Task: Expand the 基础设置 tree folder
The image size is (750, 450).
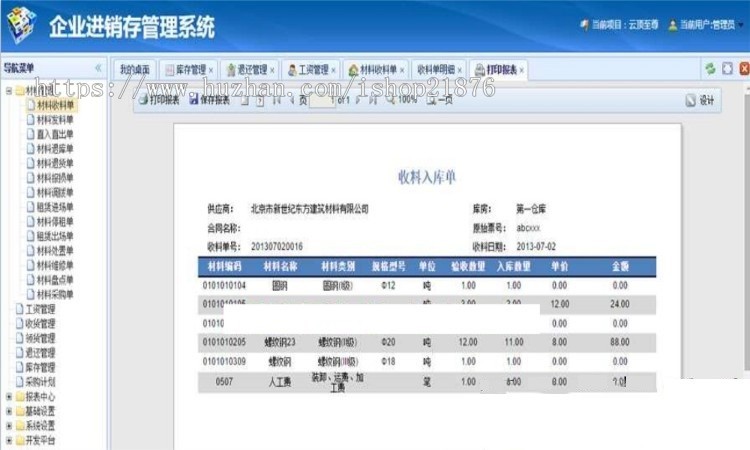Action: 9,411
